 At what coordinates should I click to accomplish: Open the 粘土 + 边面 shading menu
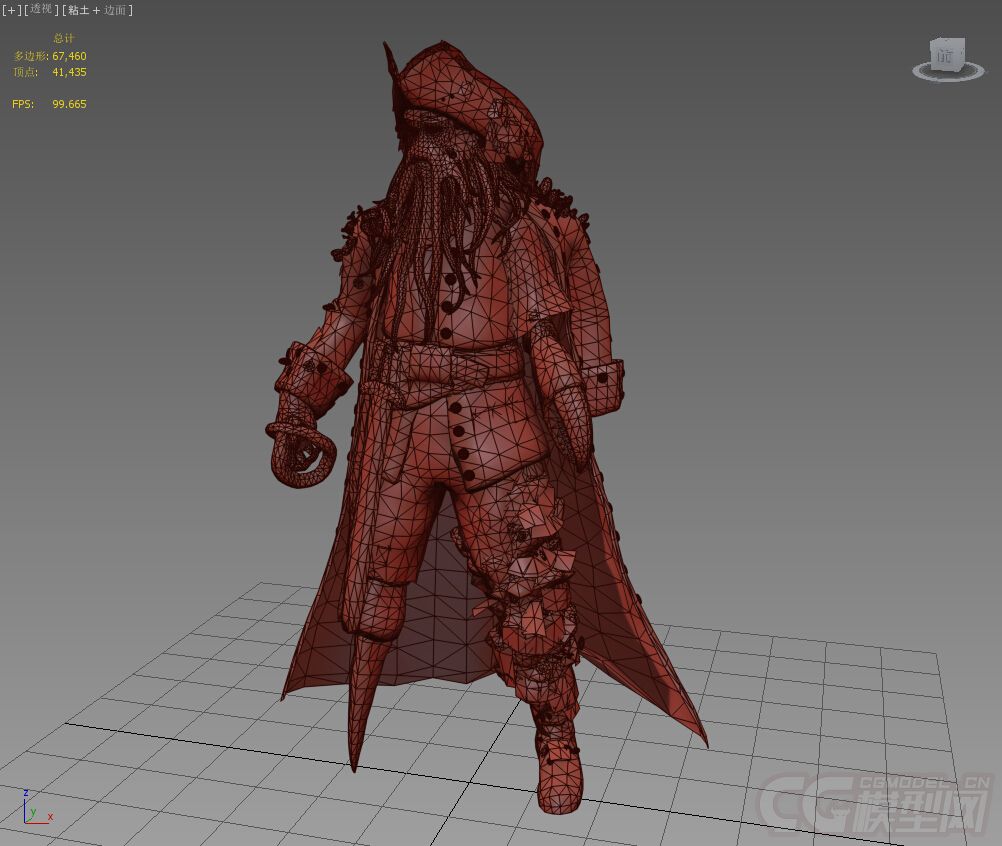tap(97, 10)
